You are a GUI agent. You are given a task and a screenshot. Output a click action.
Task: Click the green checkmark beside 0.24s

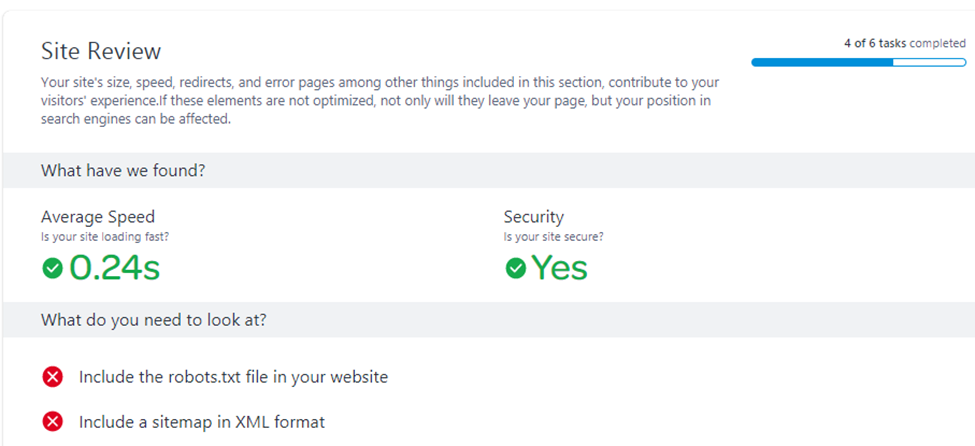click(x=52, y=268)
